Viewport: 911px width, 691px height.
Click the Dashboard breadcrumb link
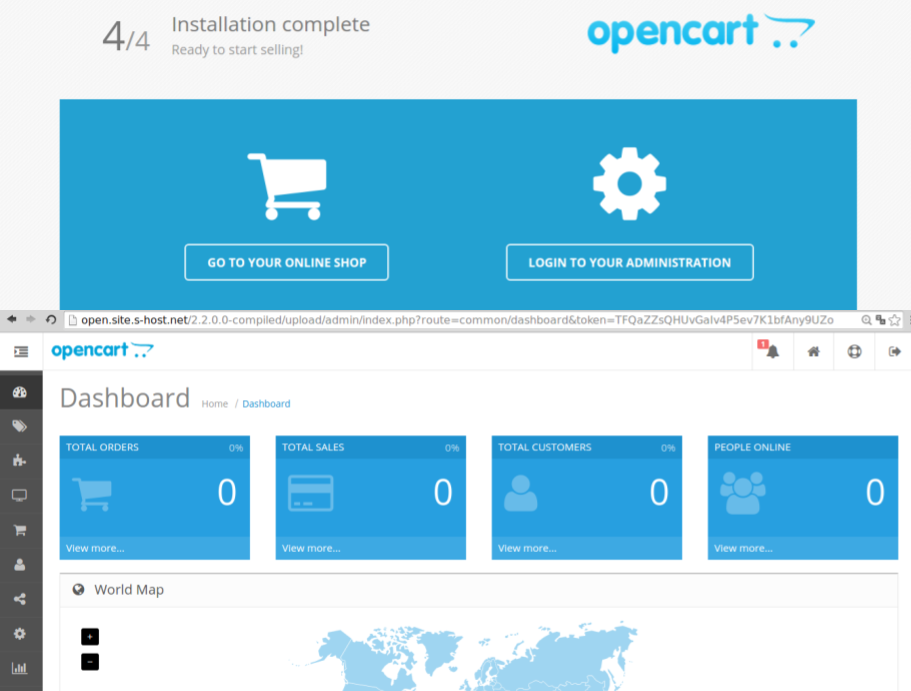pos(266,403)
